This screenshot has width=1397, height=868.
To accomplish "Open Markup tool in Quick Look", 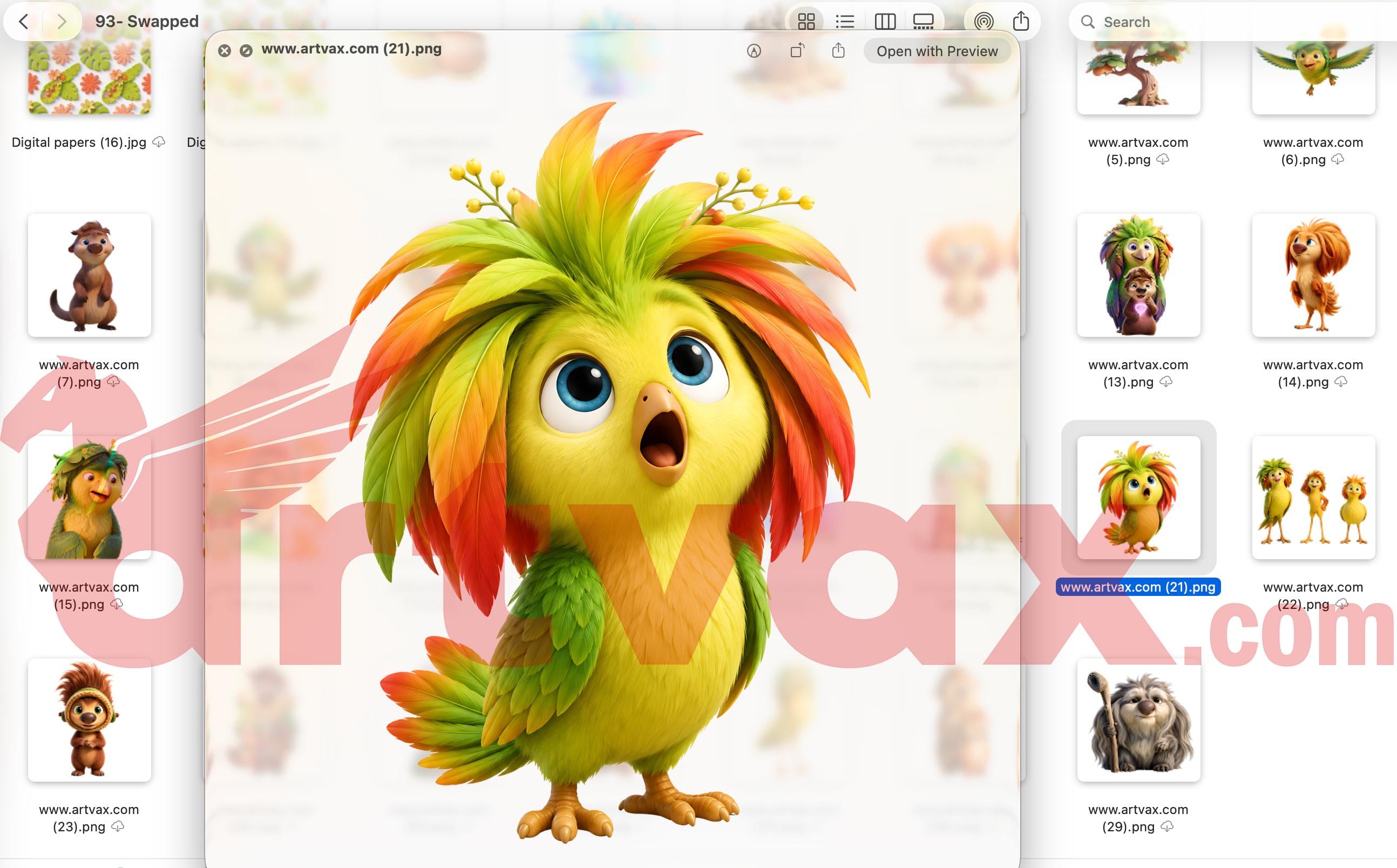I will point(754,51).
